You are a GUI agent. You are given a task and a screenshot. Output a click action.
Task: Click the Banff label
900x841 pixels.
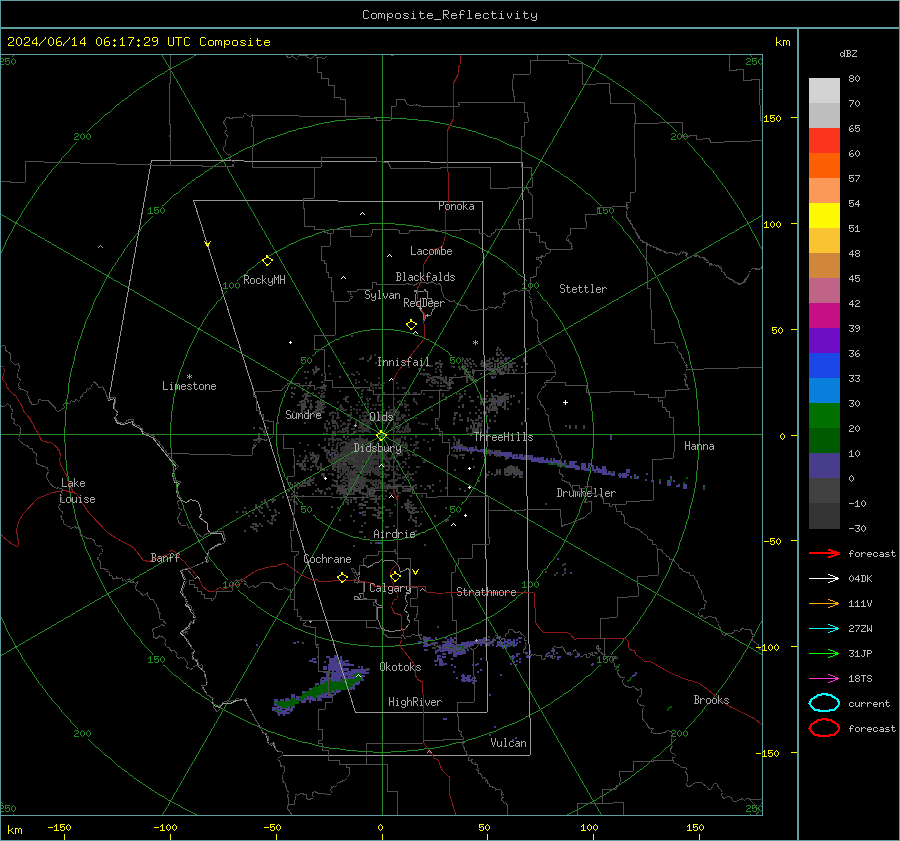click(165, 557)
